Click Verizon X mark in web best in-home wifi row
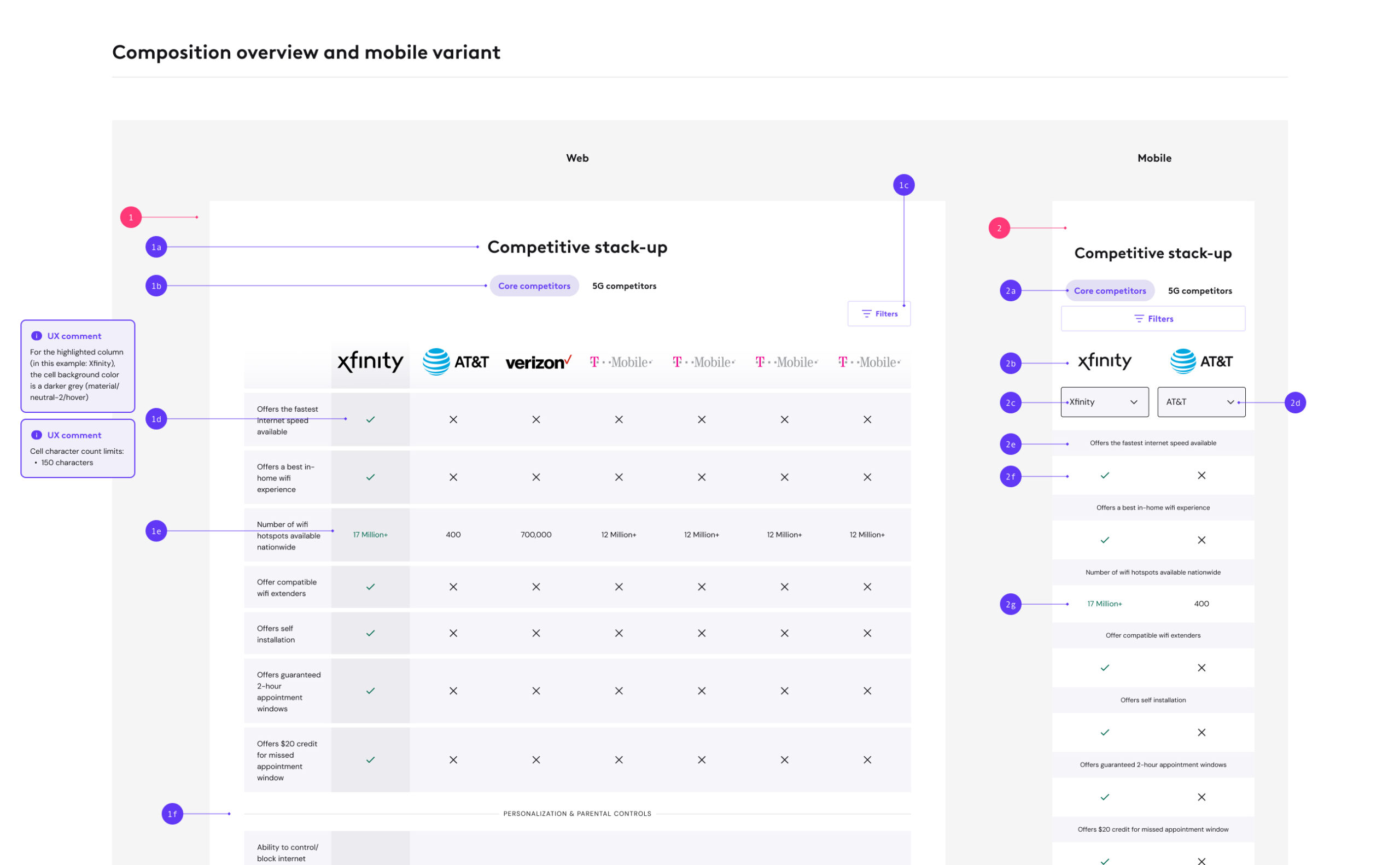The height and width of the screenshot is (865, 1400). point(536,477)
